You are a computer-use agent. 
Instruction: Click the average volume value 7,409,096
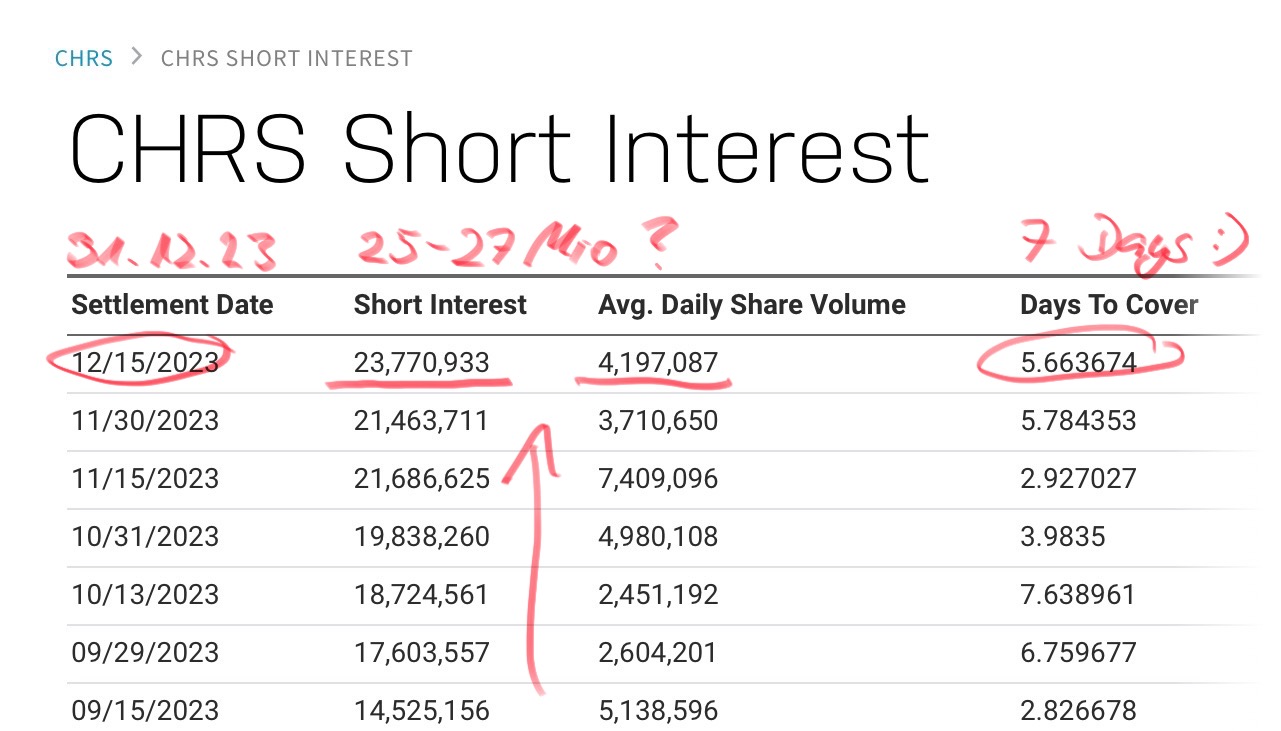[658, 479]
